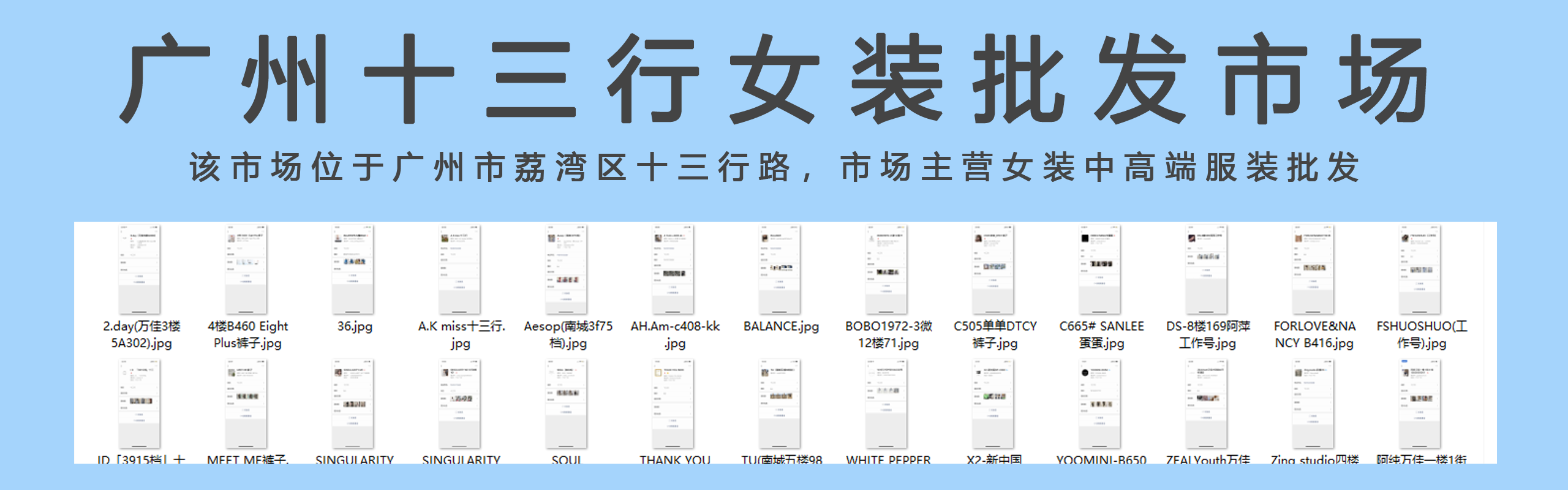The width and height of the screenshot is (1568, 490).
Task: Open the MEET ME裤子 image thumbnail
Action: click(x=247, y=404)
